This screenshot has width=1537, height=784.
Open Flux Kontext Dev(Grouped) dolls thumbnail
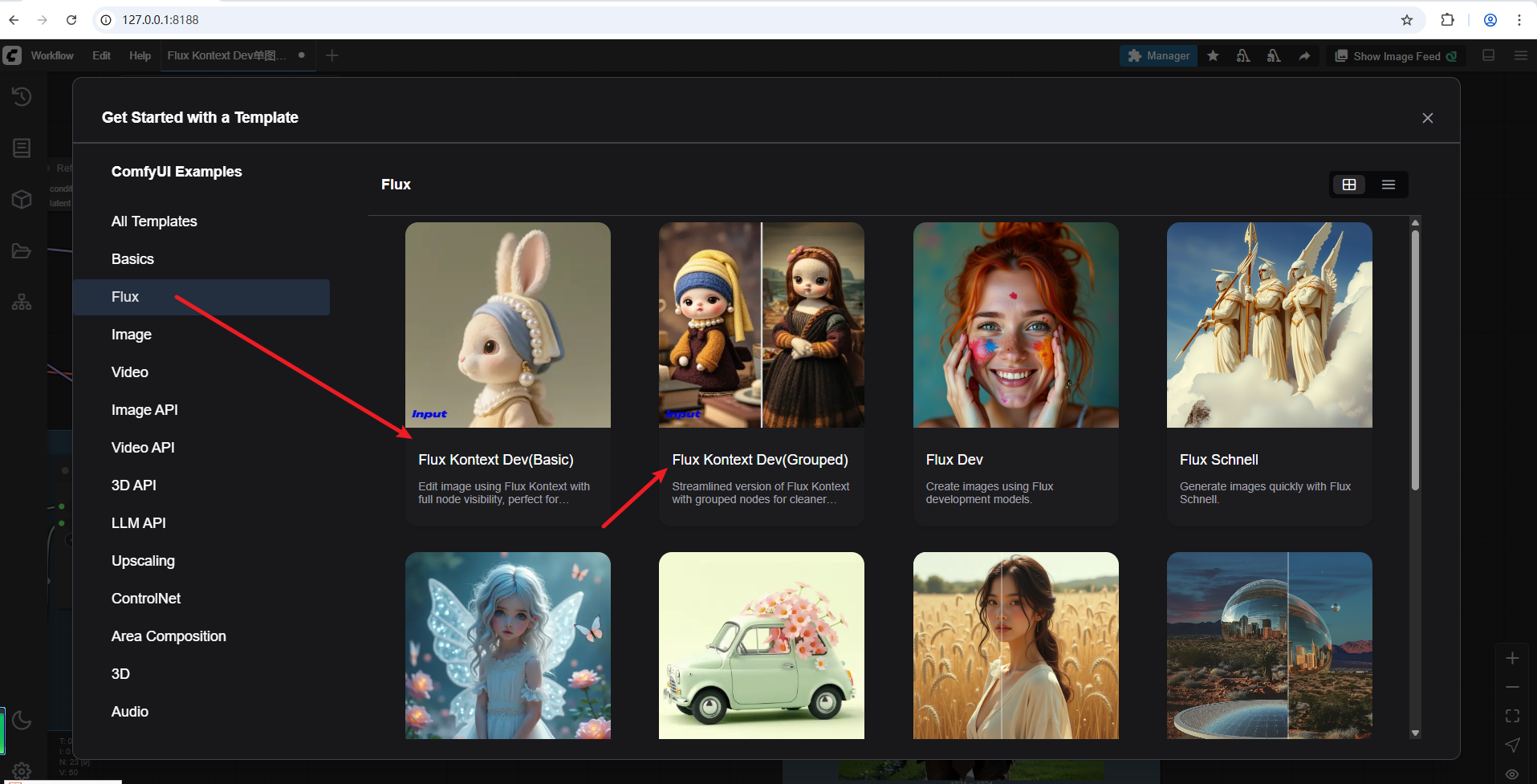coord(762,325)
